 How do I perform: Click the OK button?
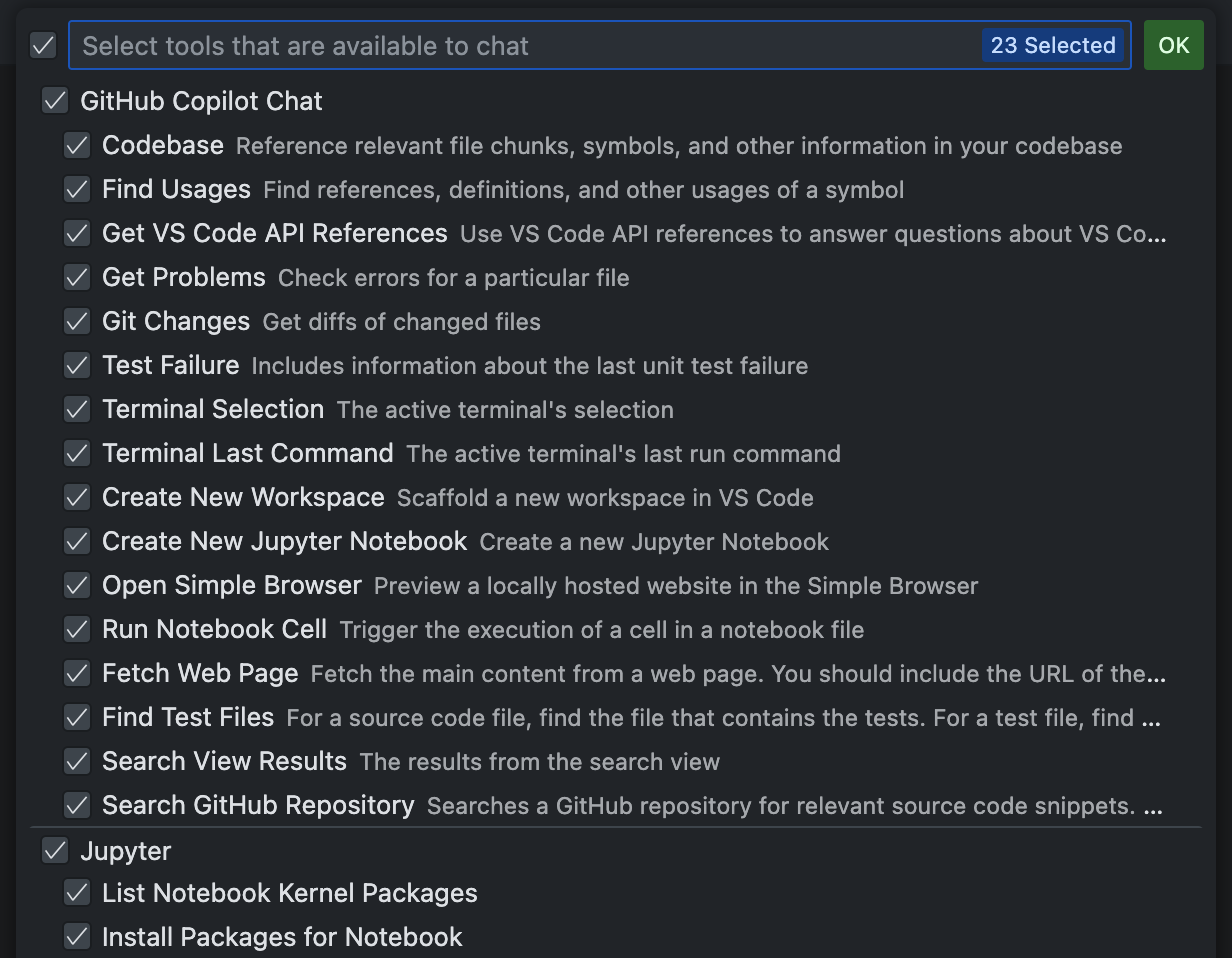1174,45
